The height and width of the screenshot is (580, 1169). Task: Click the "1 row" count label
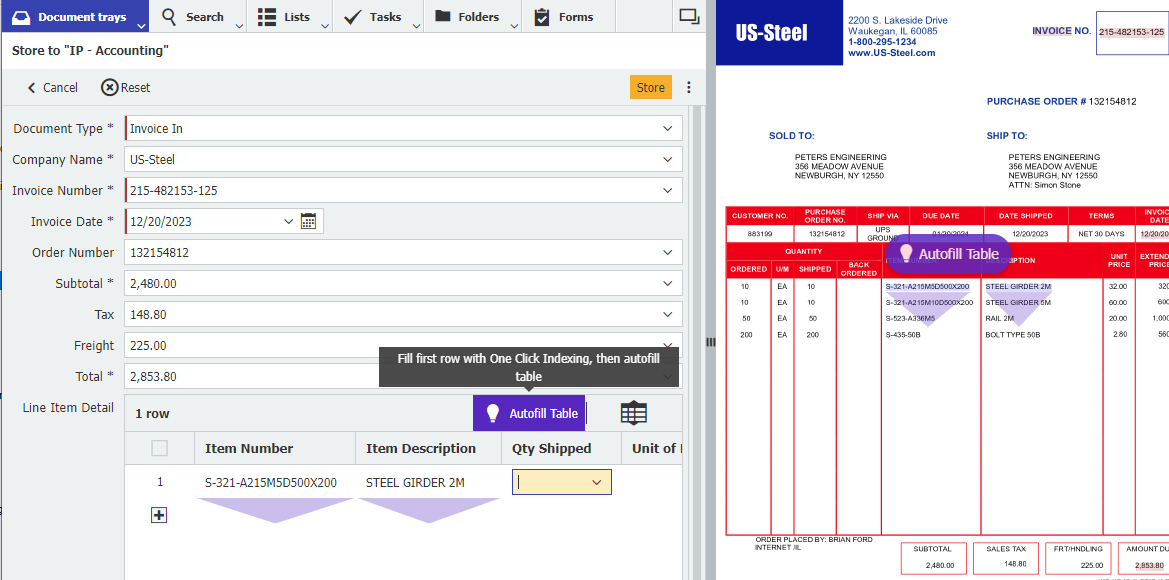[153, 413]
